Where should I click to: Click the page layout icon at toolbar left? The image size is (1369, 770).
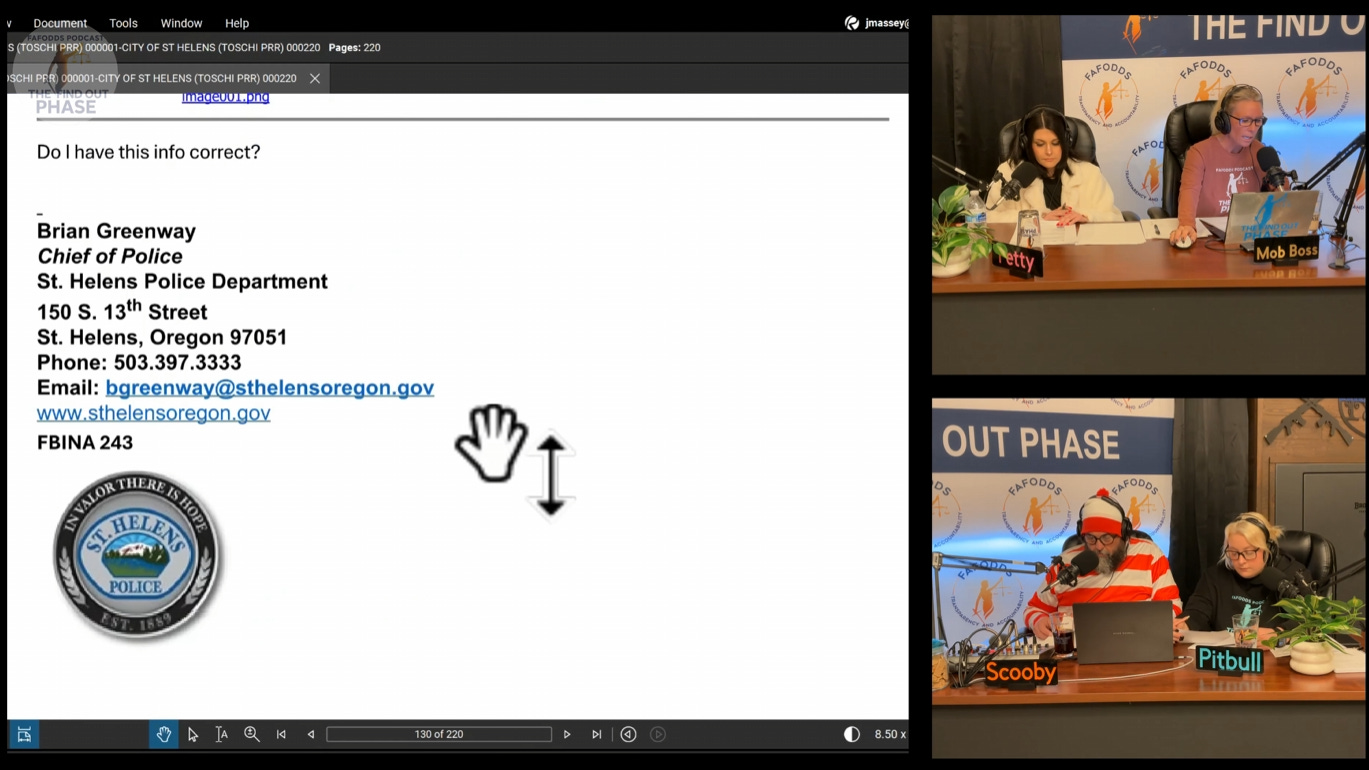click(x=24, y=734)
